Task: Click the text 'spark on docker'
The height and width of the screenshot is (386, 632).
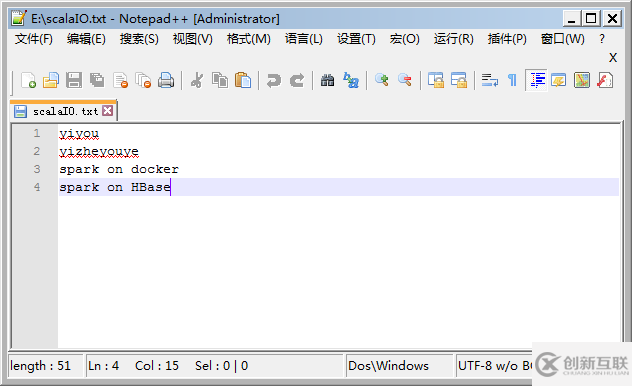Action: [119, 169]
